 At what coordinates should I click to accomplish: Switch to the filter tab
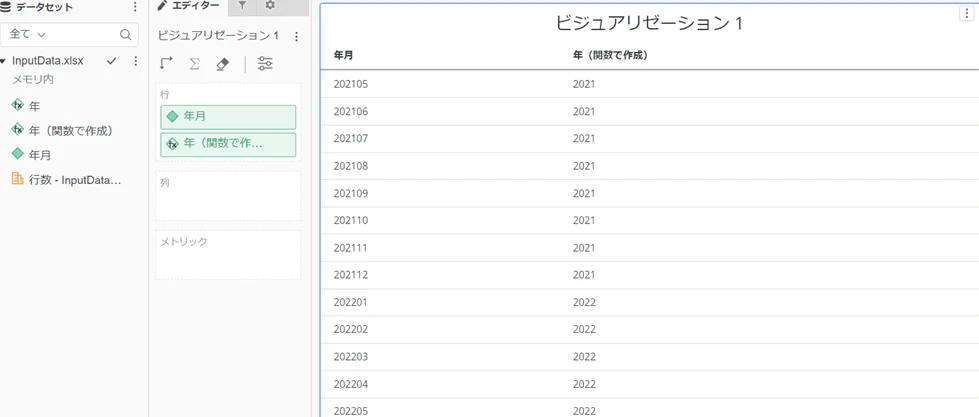[x=242, y=6]
